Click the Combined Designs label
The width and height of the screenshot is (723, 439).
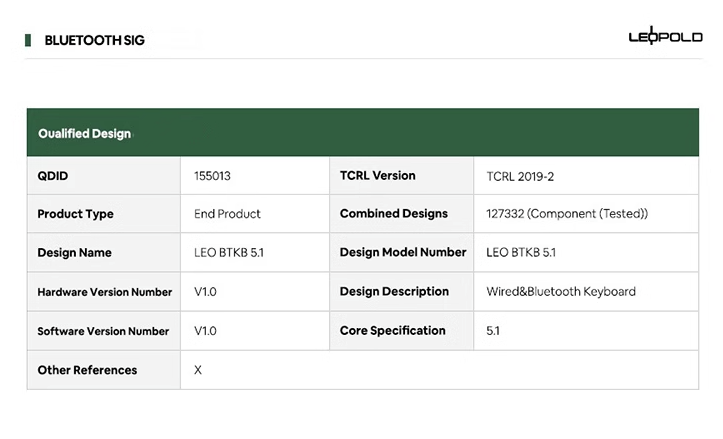[x=394, y=214]
